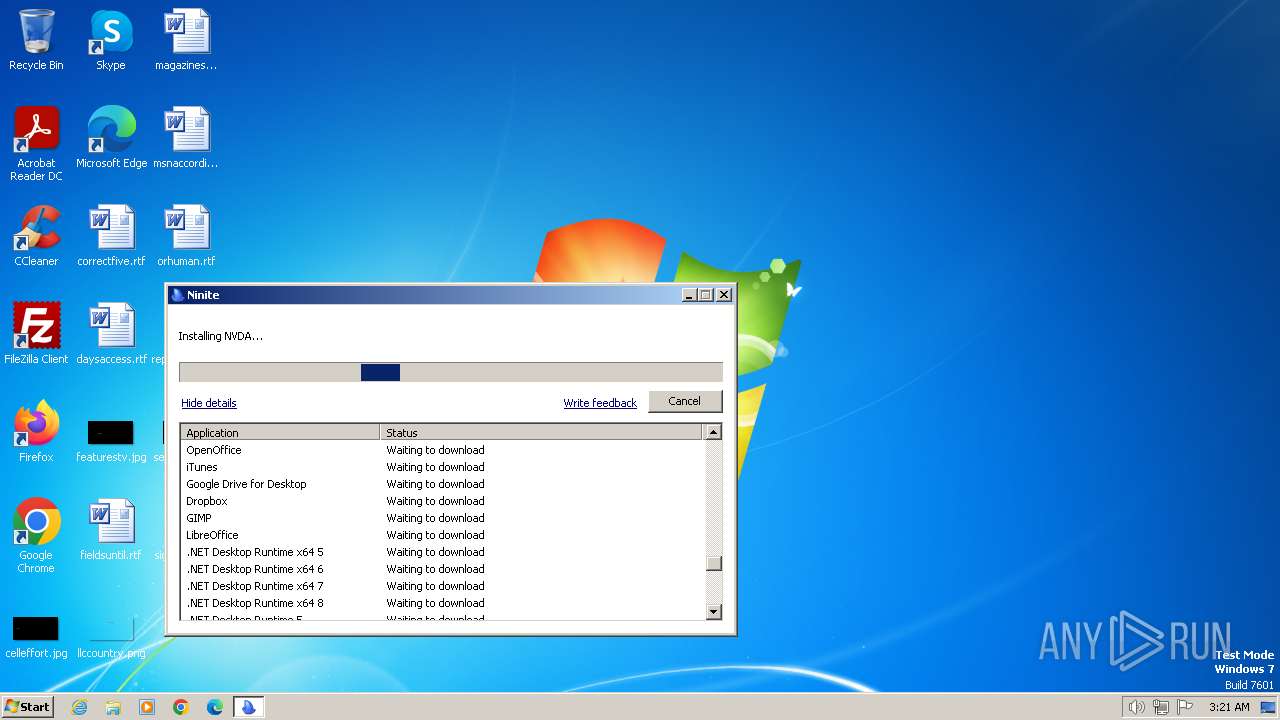Select the LibreOffice row
The image size is (1280, 720).
443,535
